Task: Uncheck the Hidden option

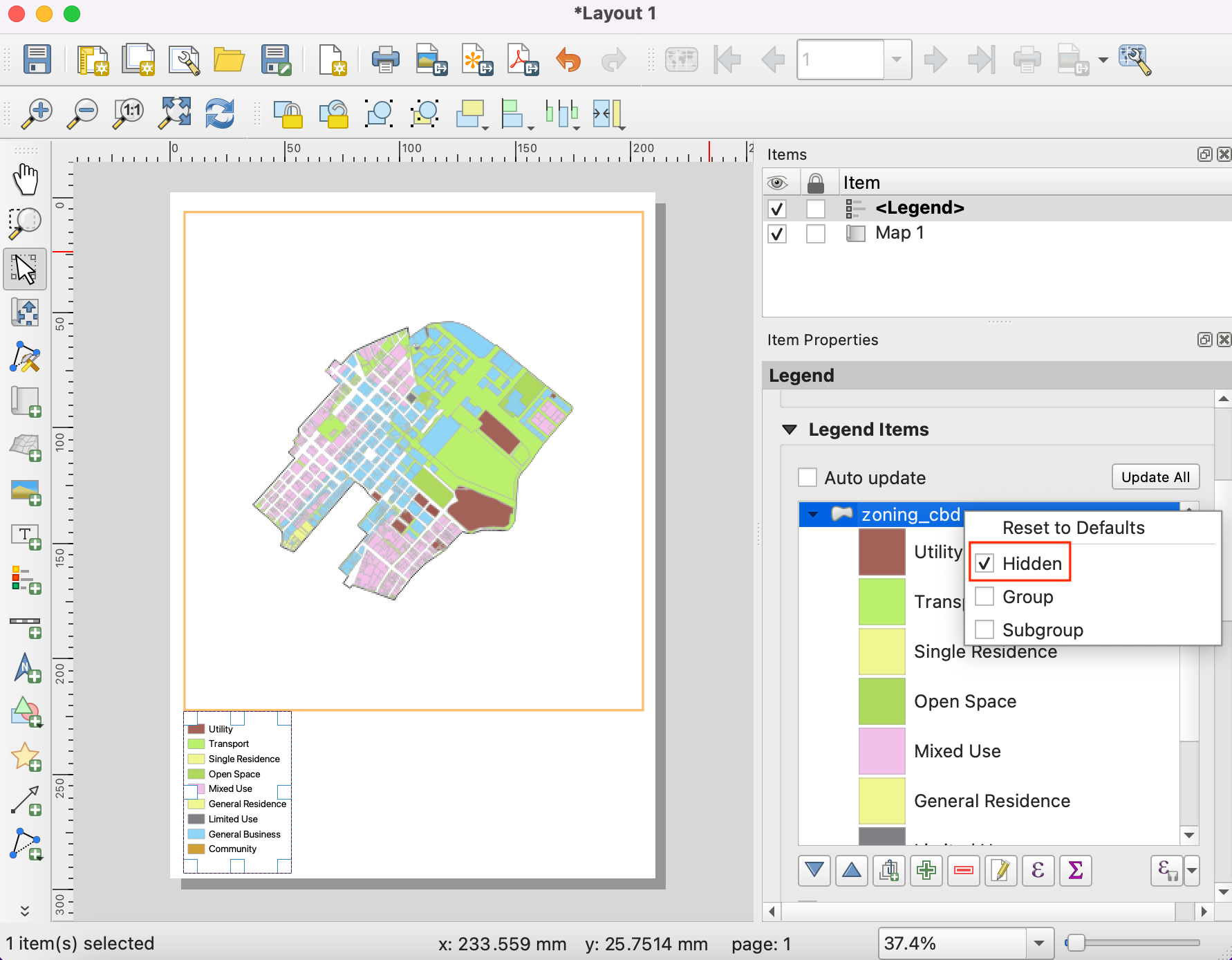Action: click(x=984, y=564)
